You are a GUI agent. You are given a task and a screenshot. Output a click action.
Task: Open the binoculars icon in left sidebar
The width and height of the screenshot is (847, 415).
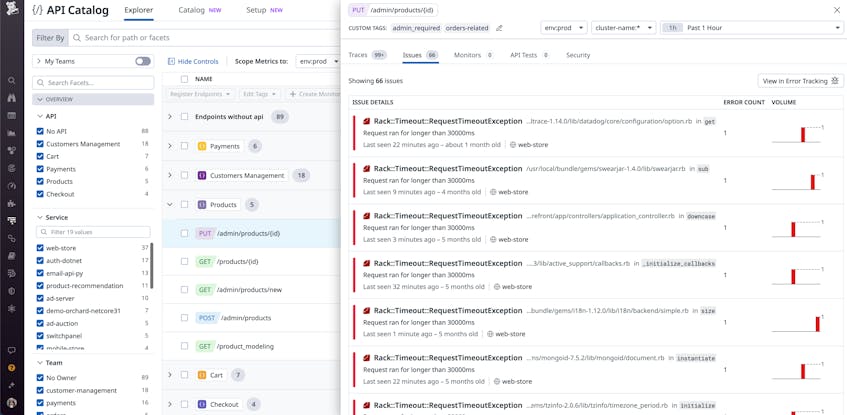[x=11, y=98]
